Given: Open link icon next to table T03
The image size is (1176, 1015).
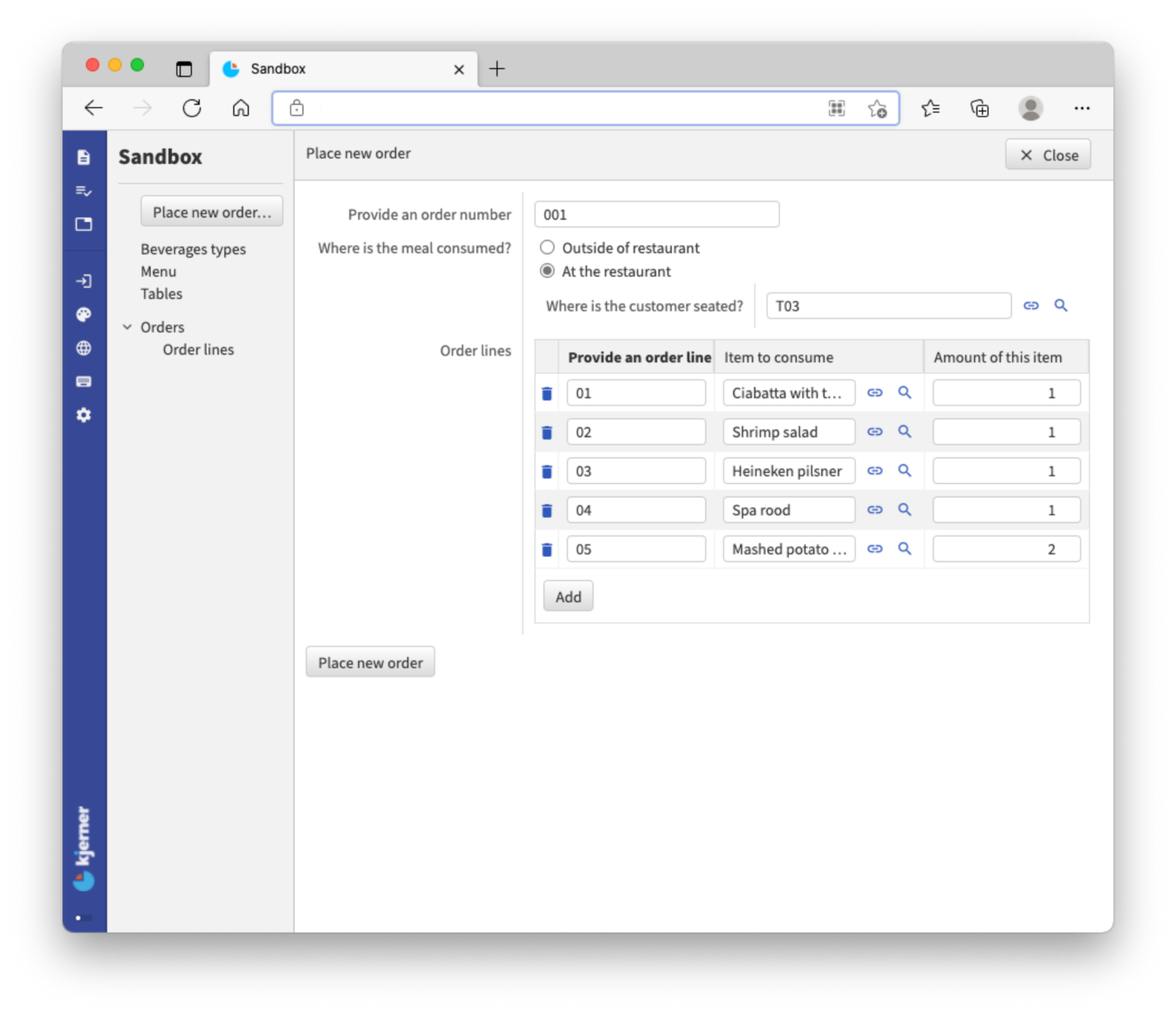Looking at the screenshot, I should (1031, 305).
